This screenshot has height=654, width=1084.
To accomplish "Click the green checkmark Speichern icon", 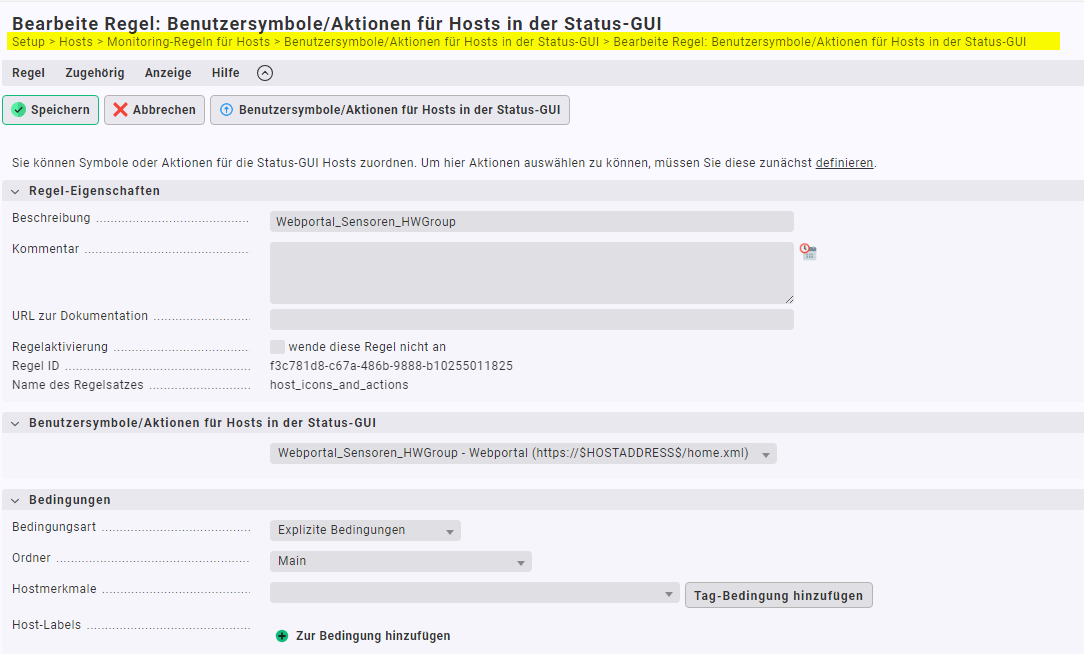I will tap(18, 110).
